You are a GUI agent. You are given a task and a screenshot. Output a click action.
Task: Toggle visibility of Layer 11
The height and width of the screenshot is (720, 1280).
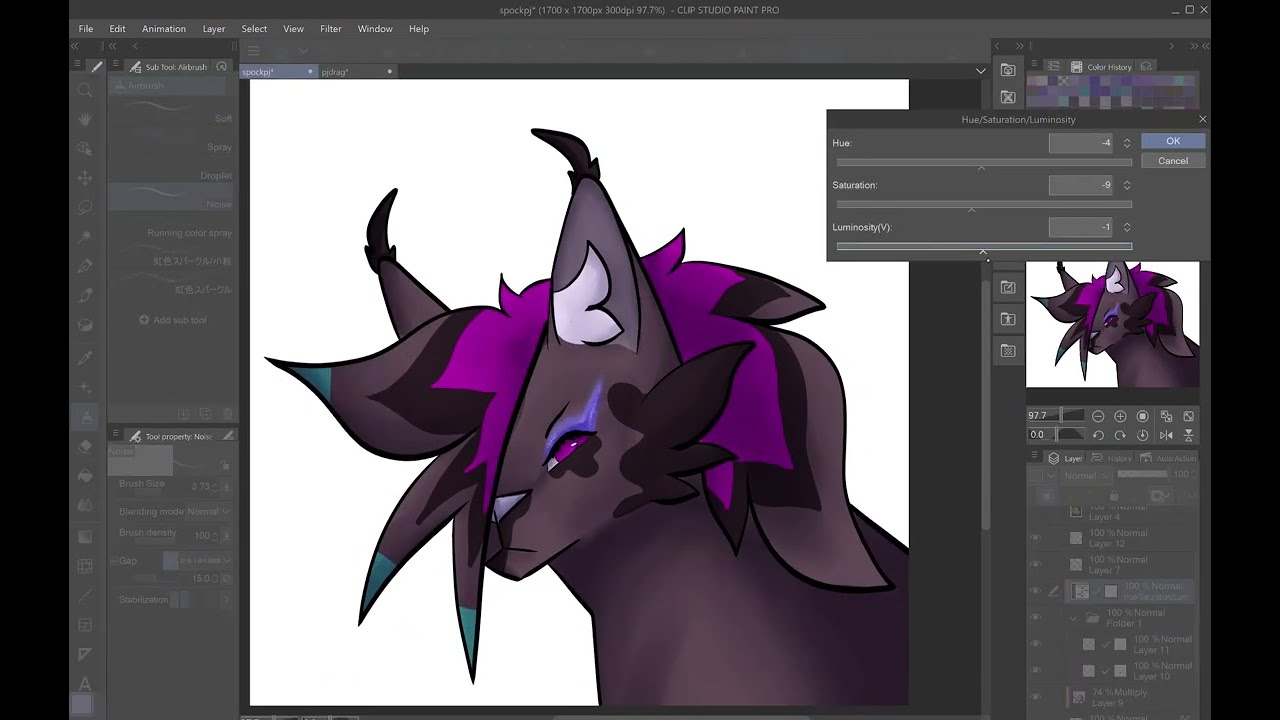(1035, 644)
